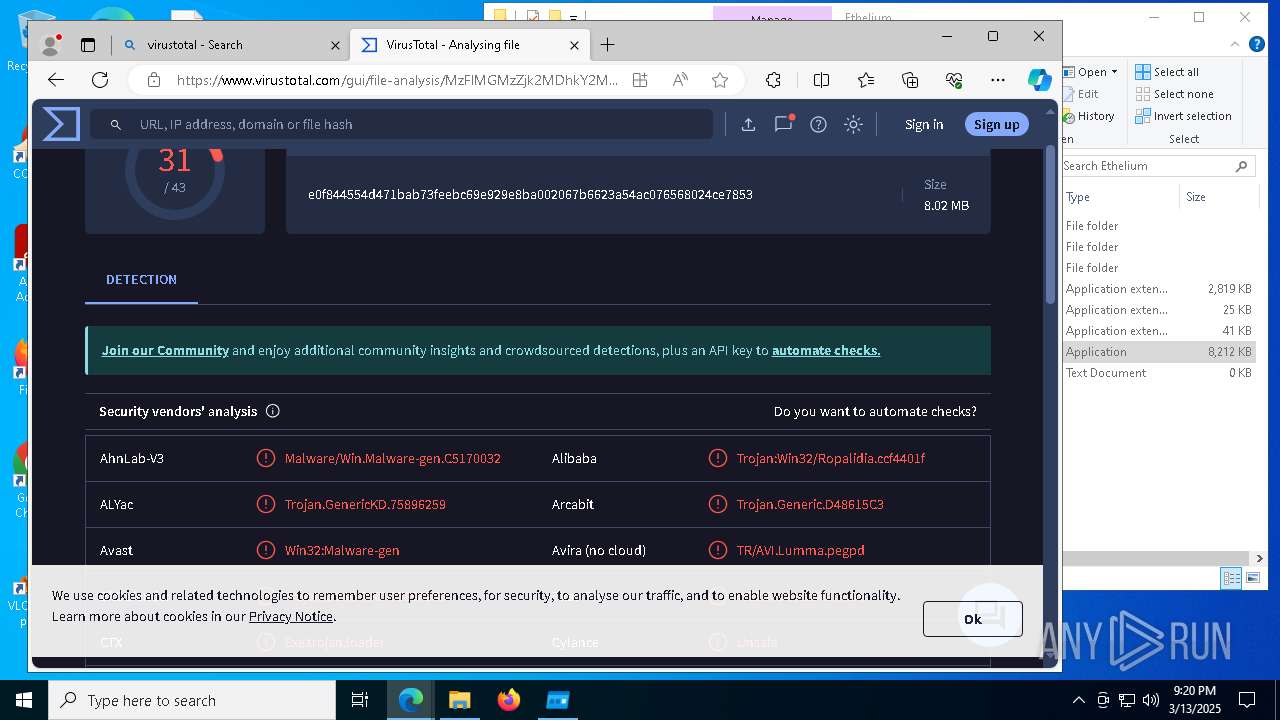
Task: Collapse the File Explorer ribbon chevron
Action: point(1237,44)
